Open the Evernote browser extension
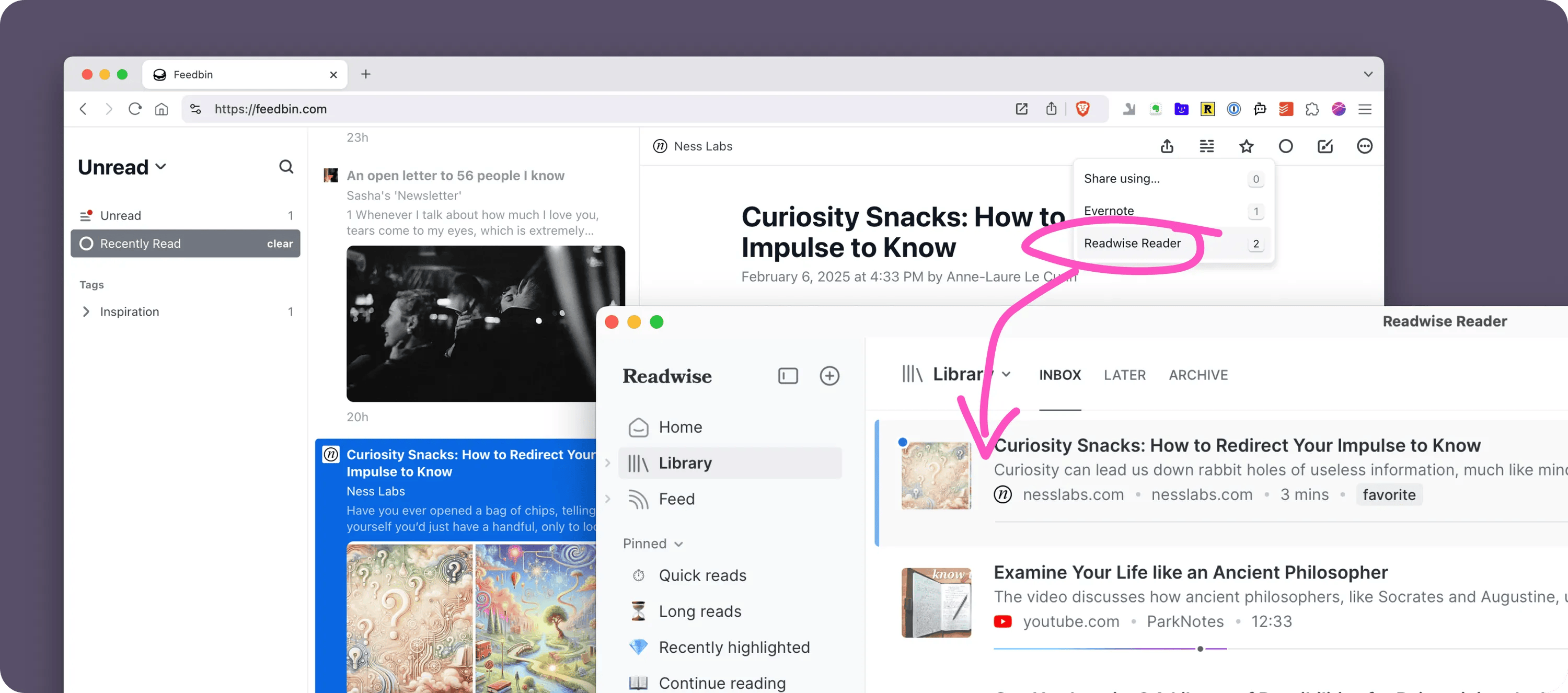The height and width of the screenshot is (693, 1568). [x=1155, y=109]
